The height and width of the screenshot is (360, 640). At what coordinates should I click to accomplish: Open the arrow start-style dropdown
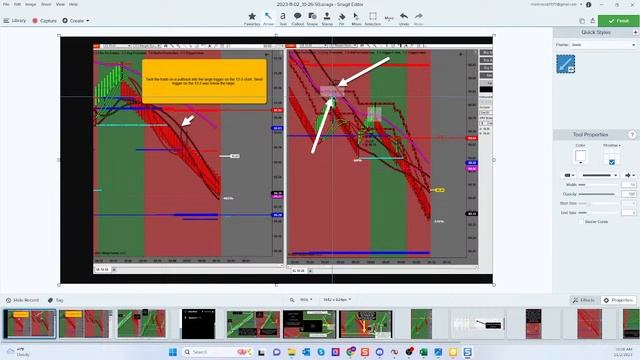(569, 175)
